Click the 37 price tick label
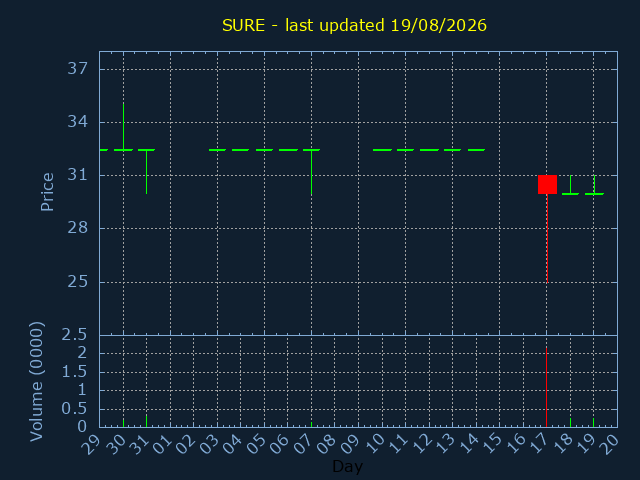 78,69
